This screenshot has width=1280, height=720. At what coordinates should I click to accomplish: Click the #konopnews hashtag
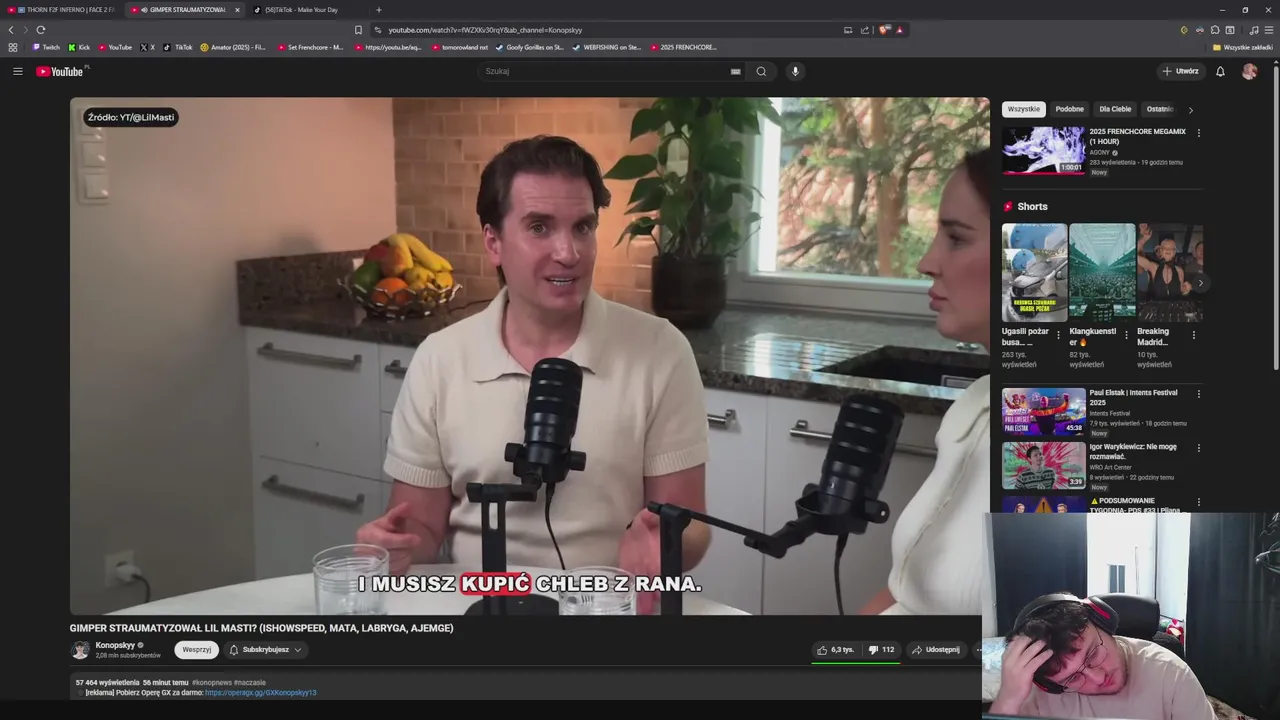coord(211,682)
